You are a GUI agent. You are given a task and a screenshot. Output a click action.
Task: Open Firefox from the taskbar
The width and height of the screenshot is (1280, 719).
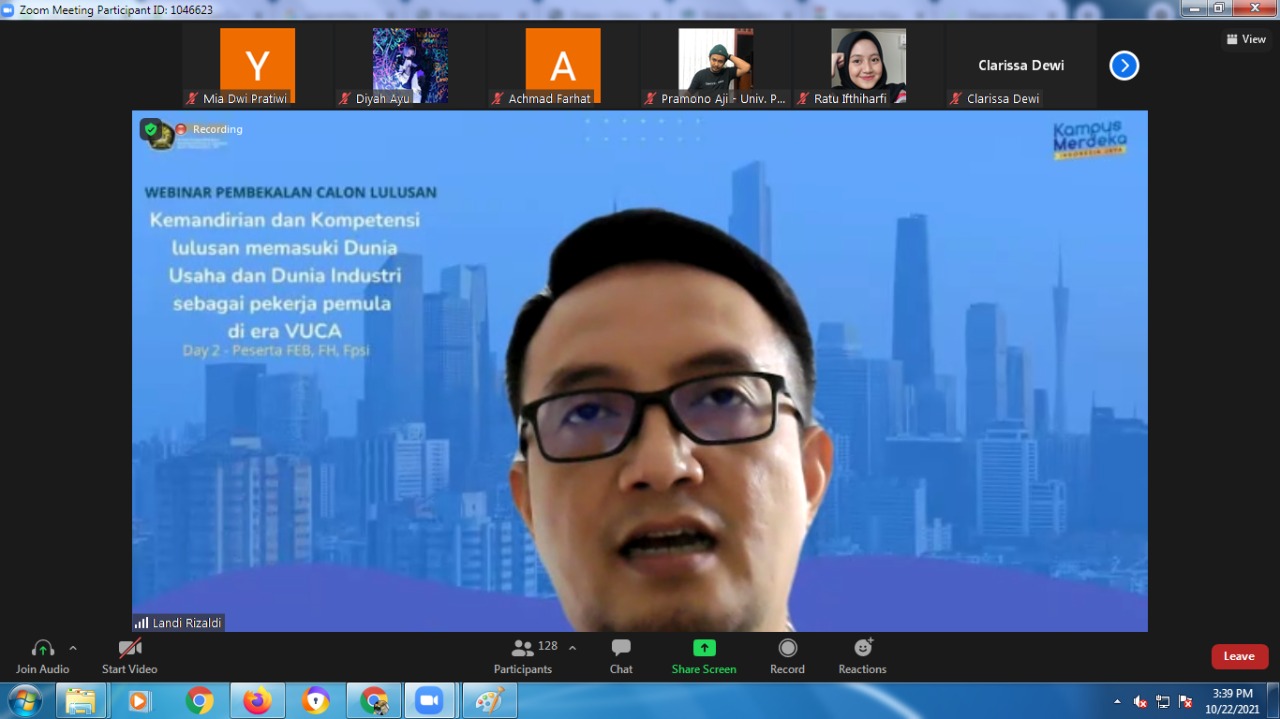(x=257, y=701)
